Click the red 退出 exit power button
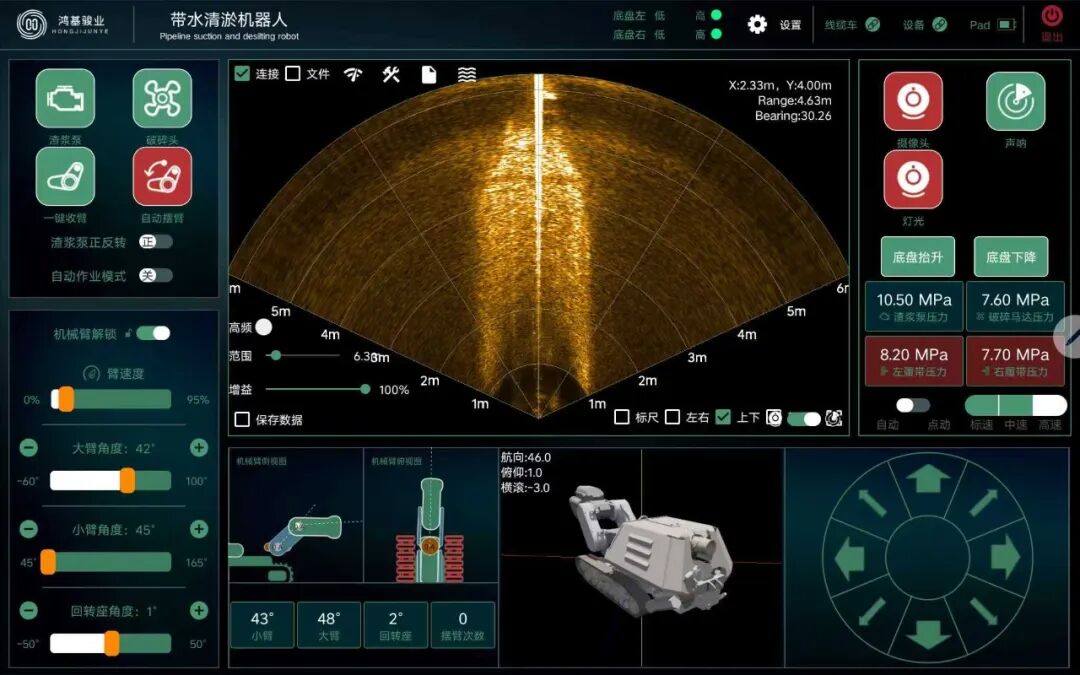 [x=1052, y=16]
